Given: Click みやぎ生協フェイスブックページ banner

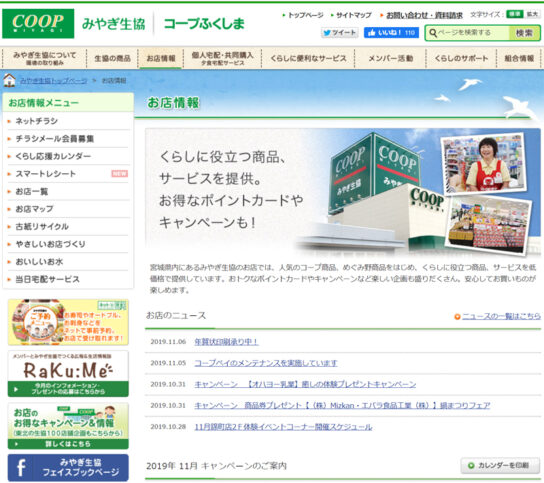Looking at the screenshot, I should 68,467.
